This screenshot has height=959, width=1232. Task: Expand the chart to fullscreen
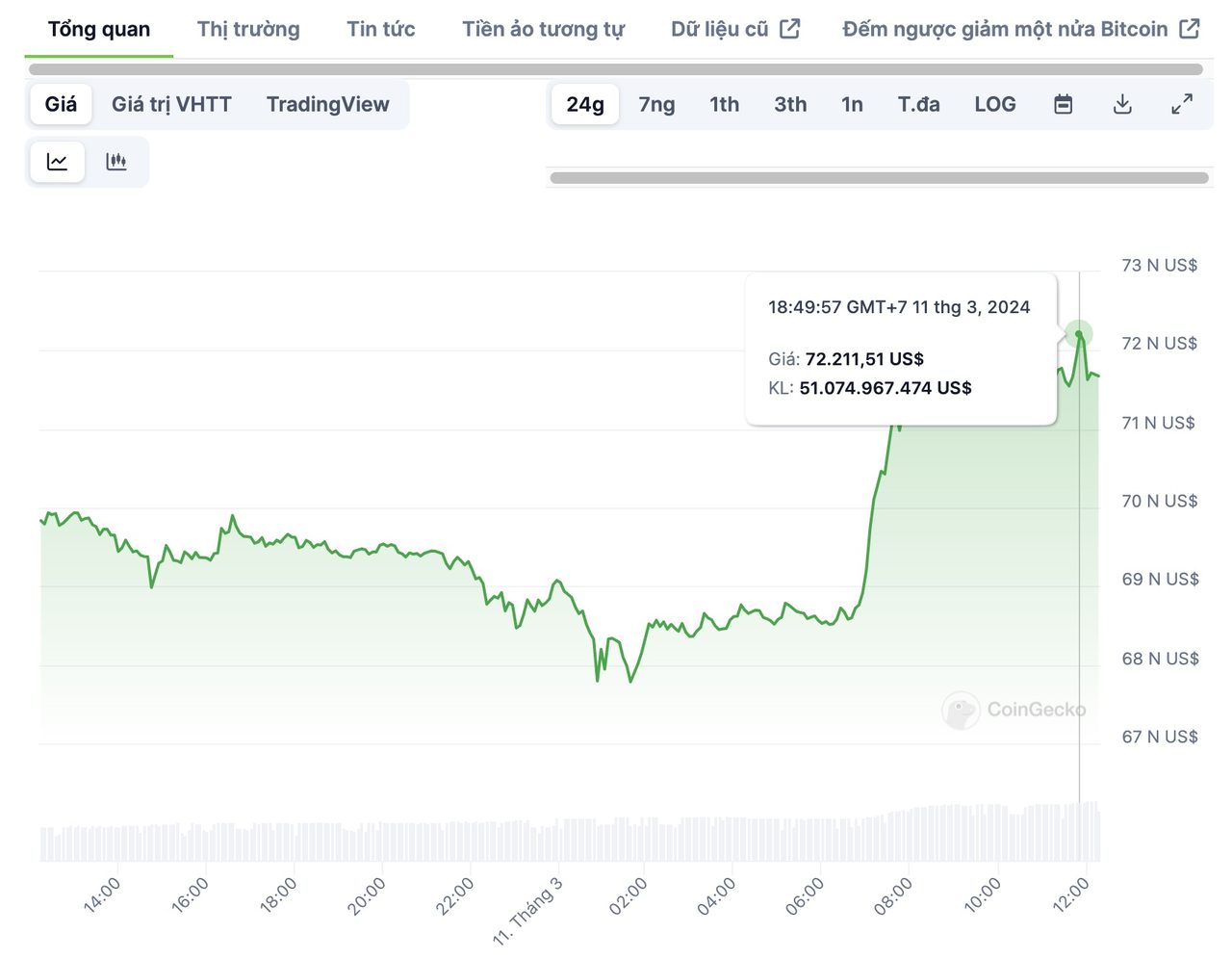tap(1182, 104)
